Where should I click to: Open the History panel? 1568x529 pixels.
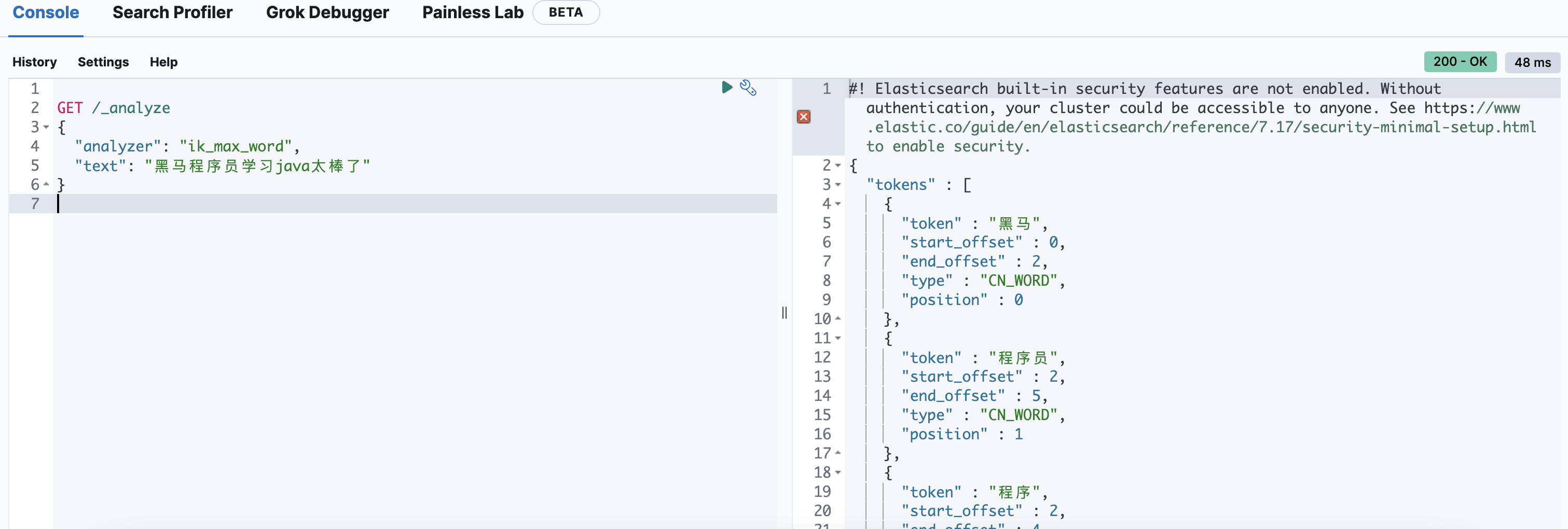(x=34, y=62)
